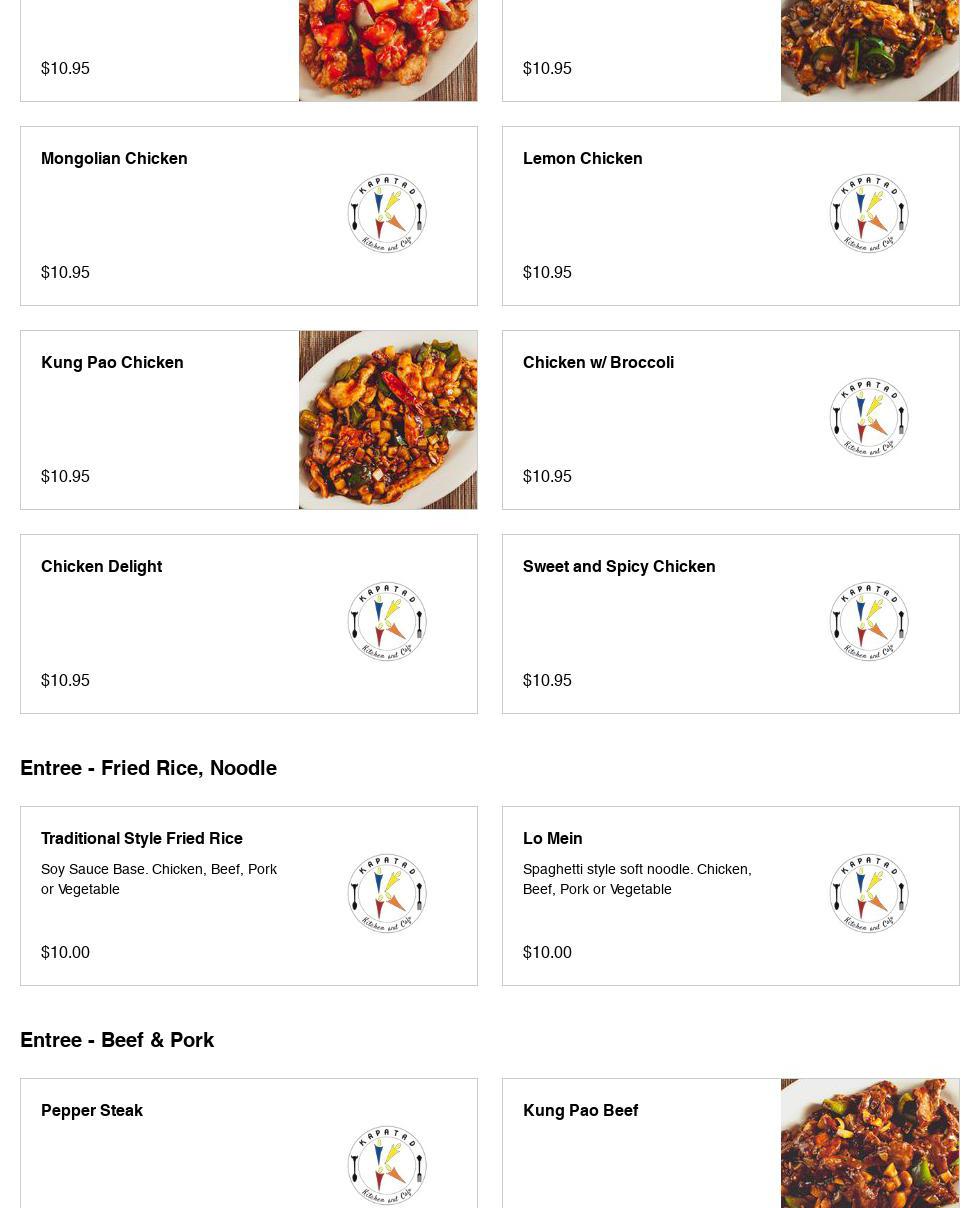Click the logo icon on Chicken Delight card
The width and height of the screenshot is (965, 1208).
point(387,622)
